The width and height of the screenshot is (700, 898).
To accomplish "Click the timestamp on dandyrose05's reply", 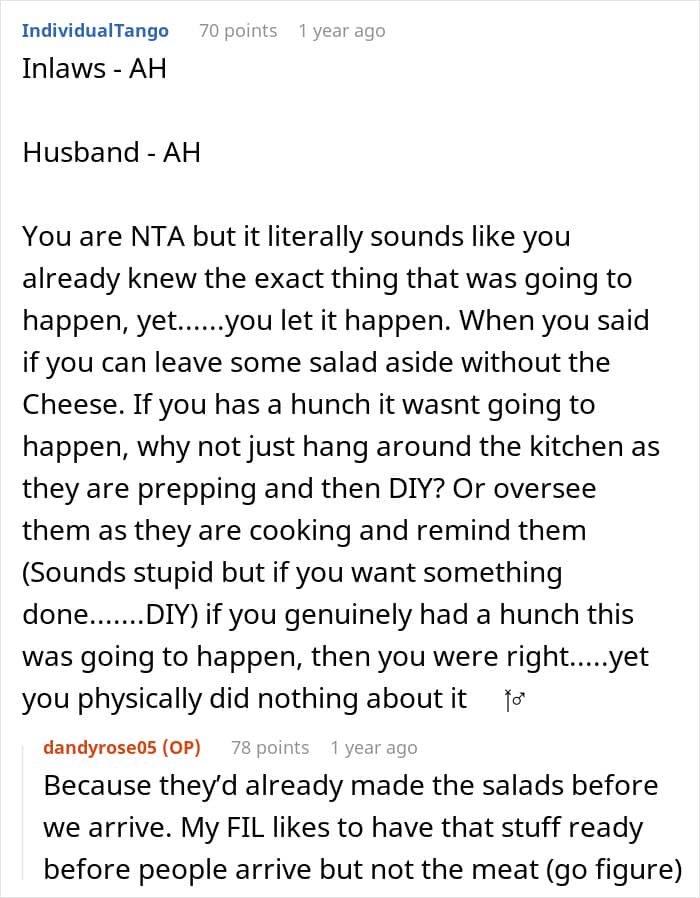I will pos(373,748).
